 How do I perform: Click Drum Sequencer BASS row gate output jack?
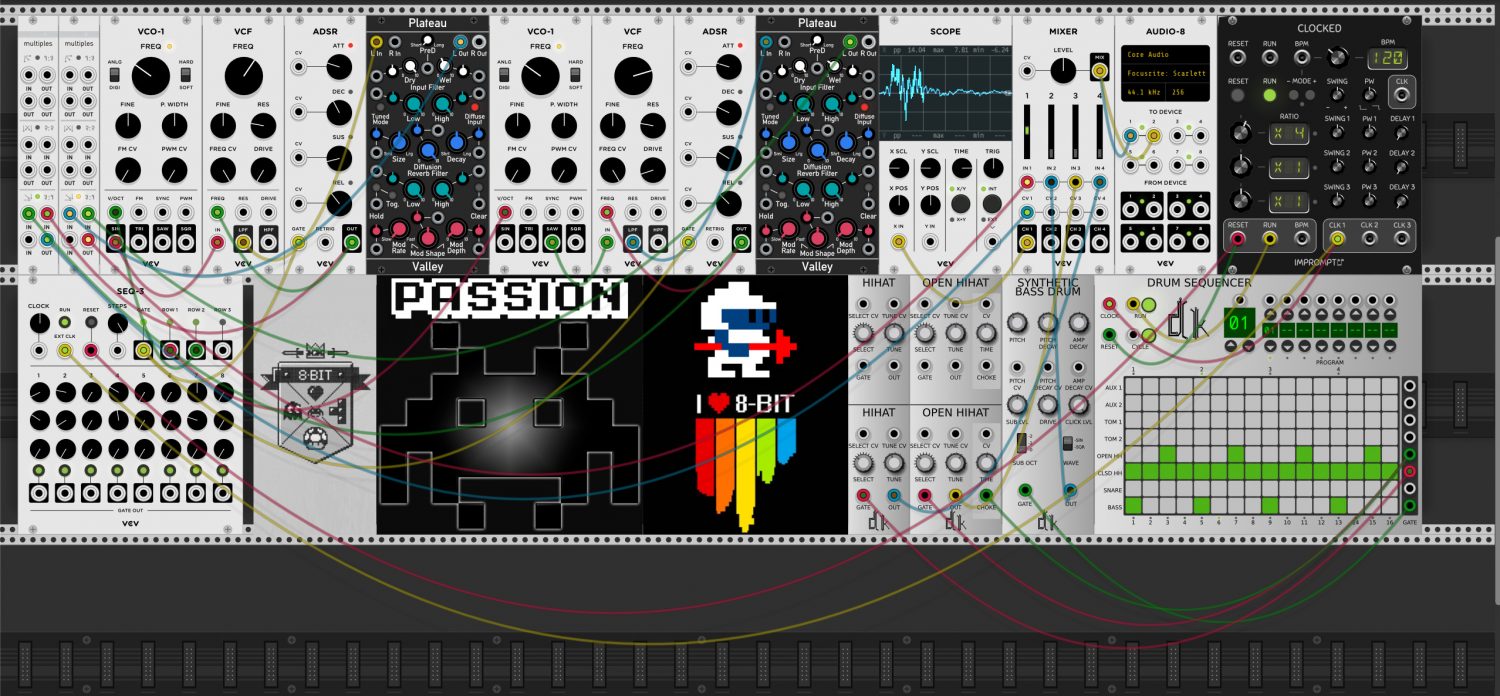(1410, 506)
